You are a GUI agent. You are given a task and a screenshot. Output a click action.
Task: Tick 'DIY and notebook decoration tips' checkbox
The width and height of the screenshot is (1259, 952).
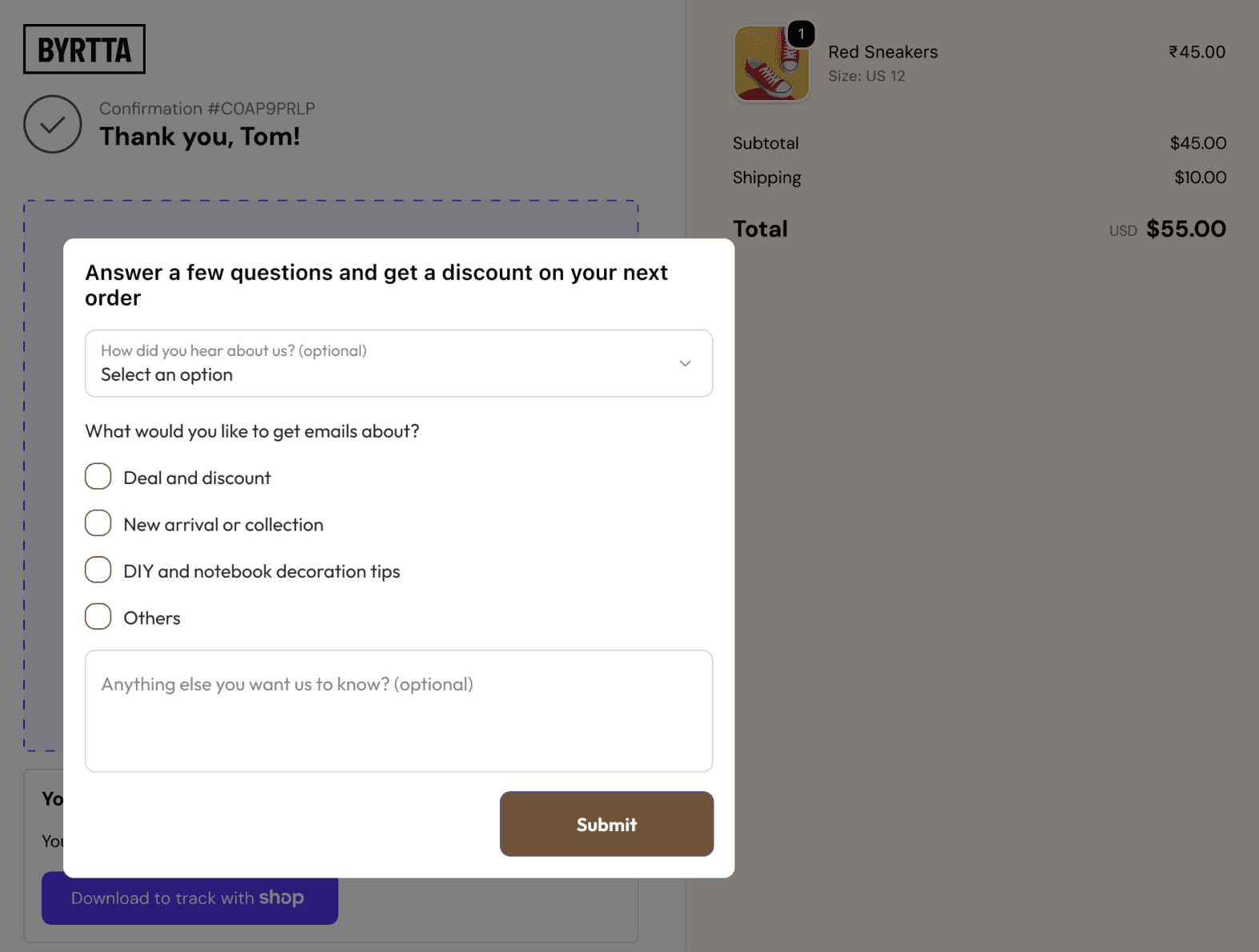coord(98,570)
